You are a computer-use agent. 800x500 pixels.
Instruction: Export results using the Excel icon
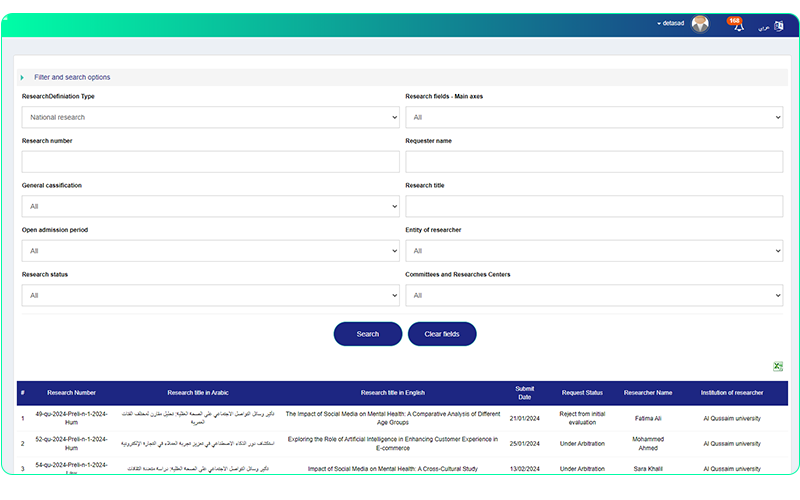click(778, 367)
